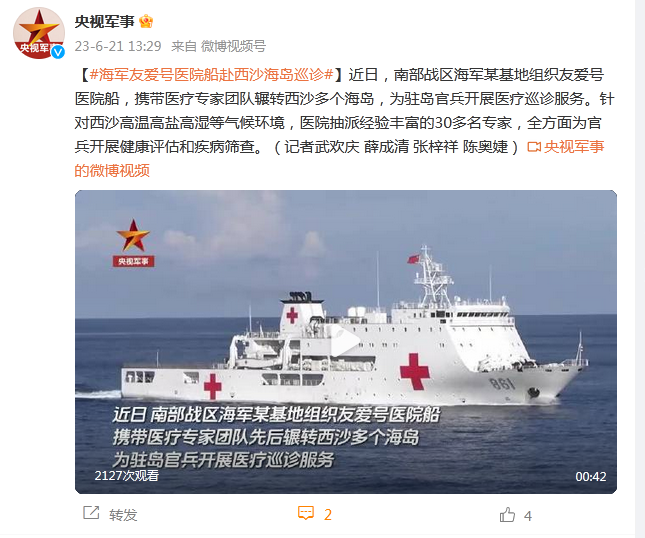
Task: Click the like count 4
Action: [528, 516]
